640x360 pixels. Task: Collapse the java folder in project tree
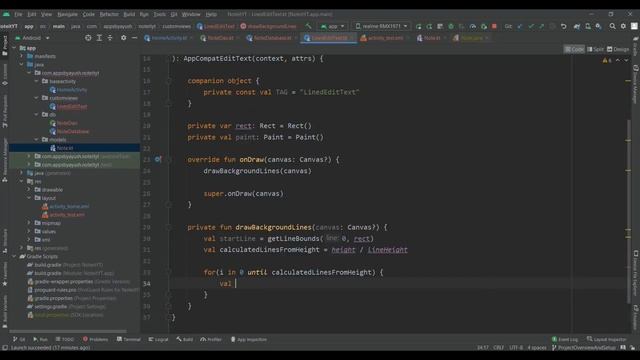tap(22, 64)
